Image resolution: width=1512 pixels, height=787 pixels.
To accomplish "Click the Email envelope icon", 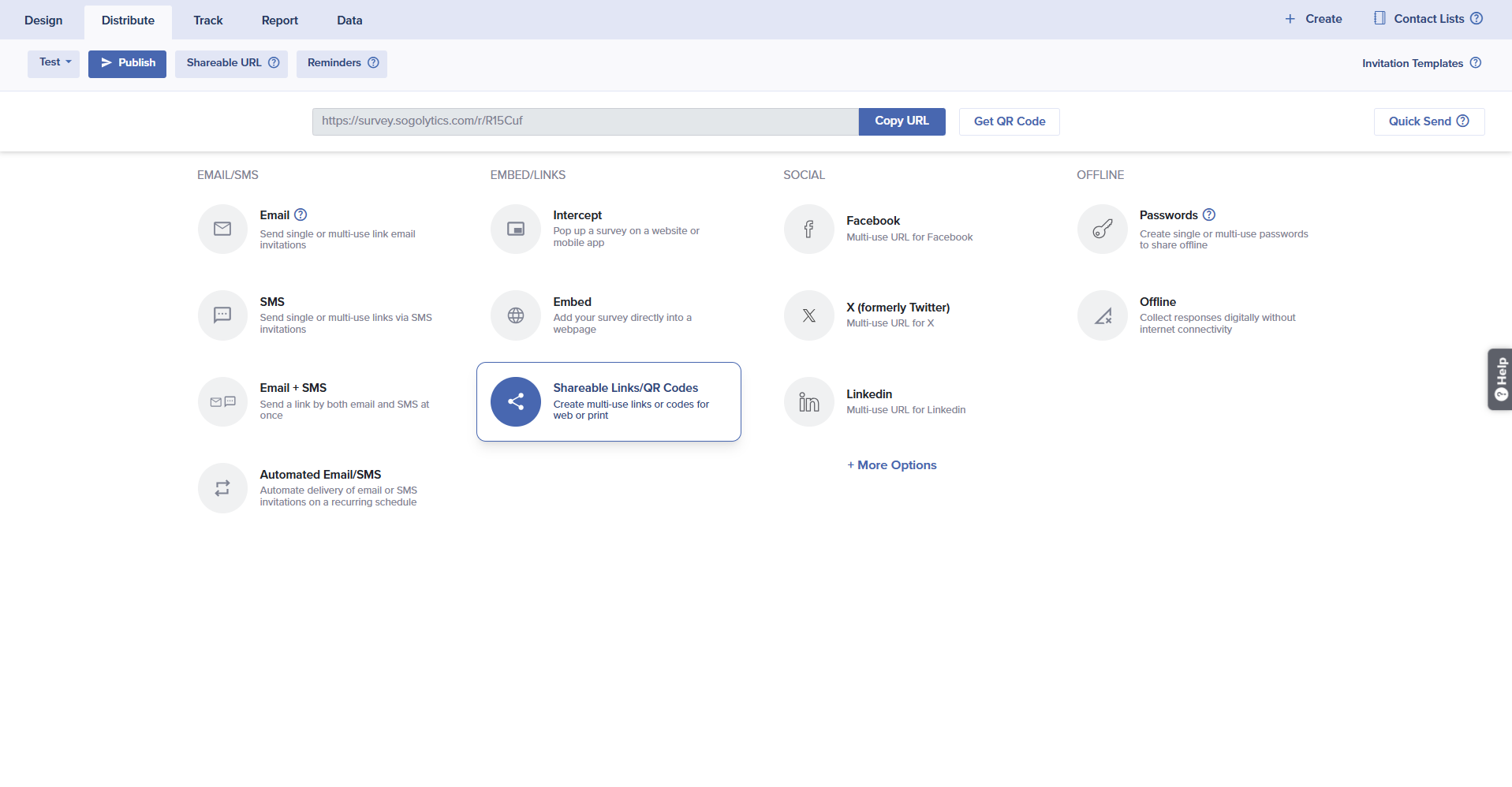I will [222, 229].
